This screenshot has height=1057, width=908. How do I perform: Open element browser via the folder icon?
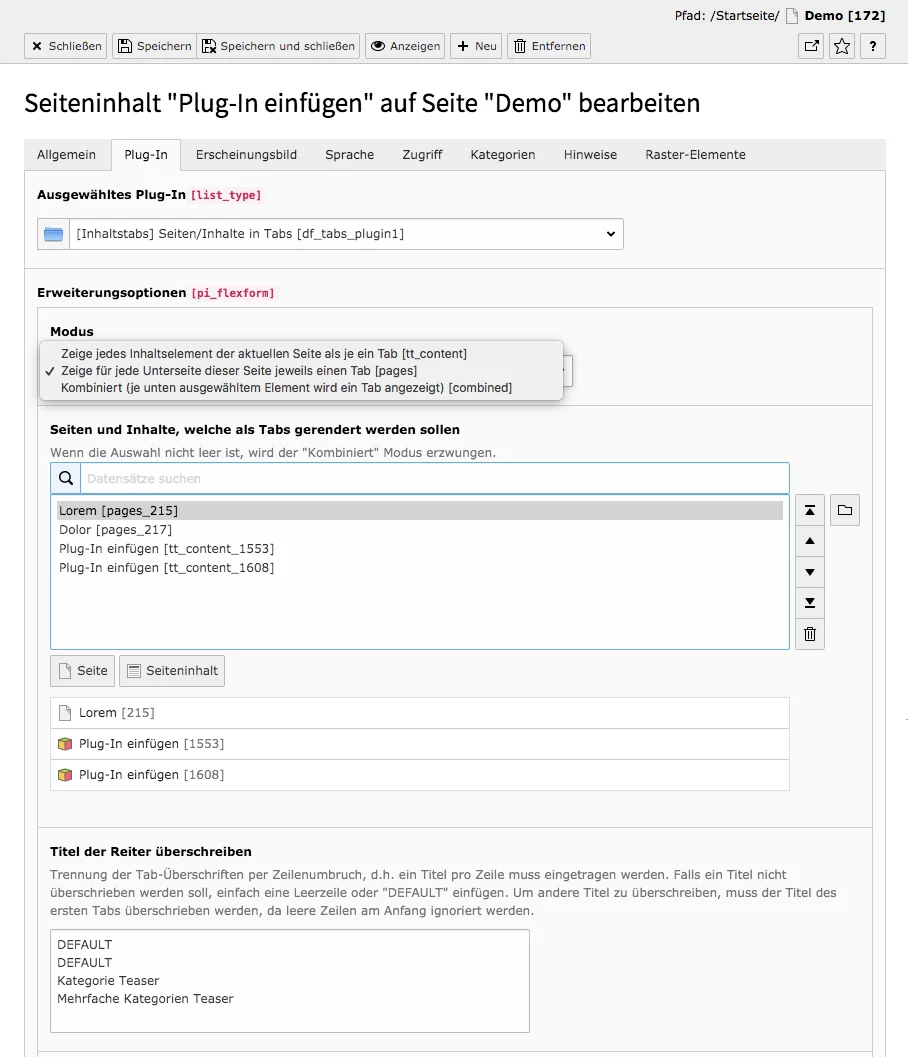844,510
